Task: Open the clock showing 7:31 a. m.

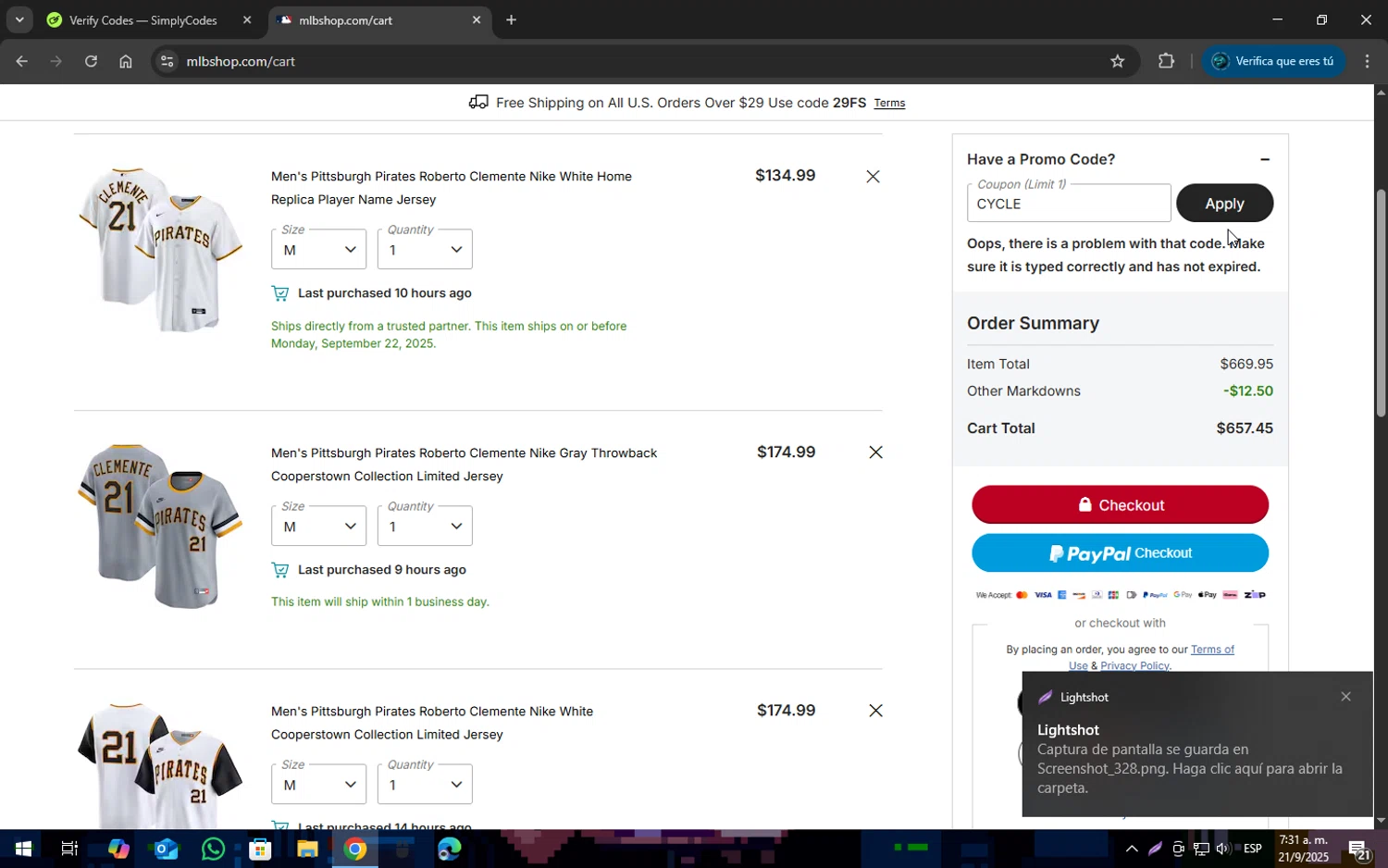Action: tap(1303, 849)
